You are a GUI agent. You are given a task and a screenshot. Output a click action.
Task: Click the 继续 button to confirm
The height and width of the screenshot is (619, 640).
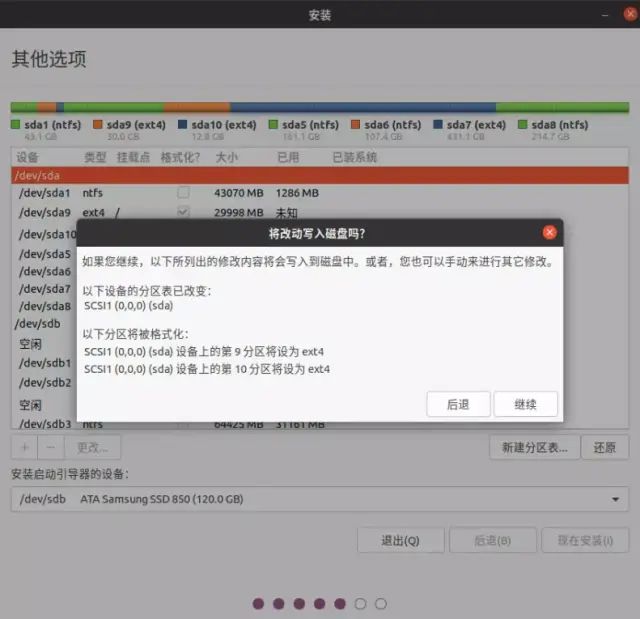pos(526,404)
